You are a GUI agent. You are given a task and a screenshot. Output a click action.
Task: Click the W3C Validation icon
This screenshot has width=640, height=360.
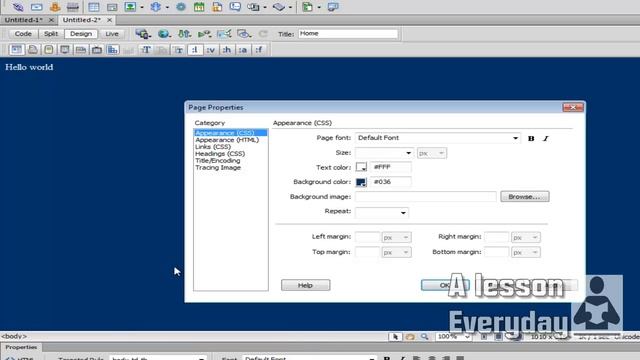(204, 34)
